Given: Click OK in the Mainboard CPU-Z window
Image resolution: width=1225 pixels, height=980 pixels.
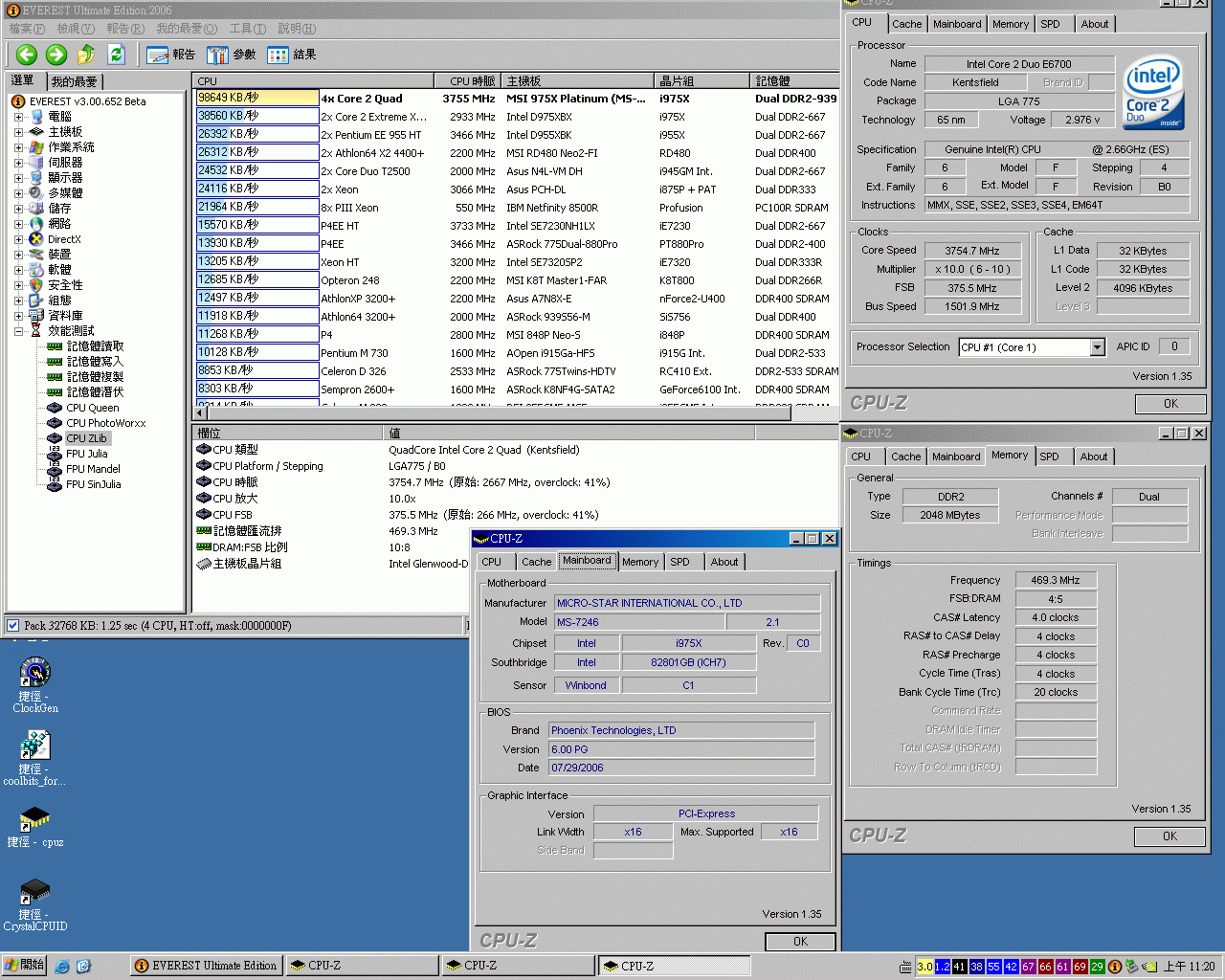Looking at the screenshot, I should pyautogui.click(x=800, y=942).
